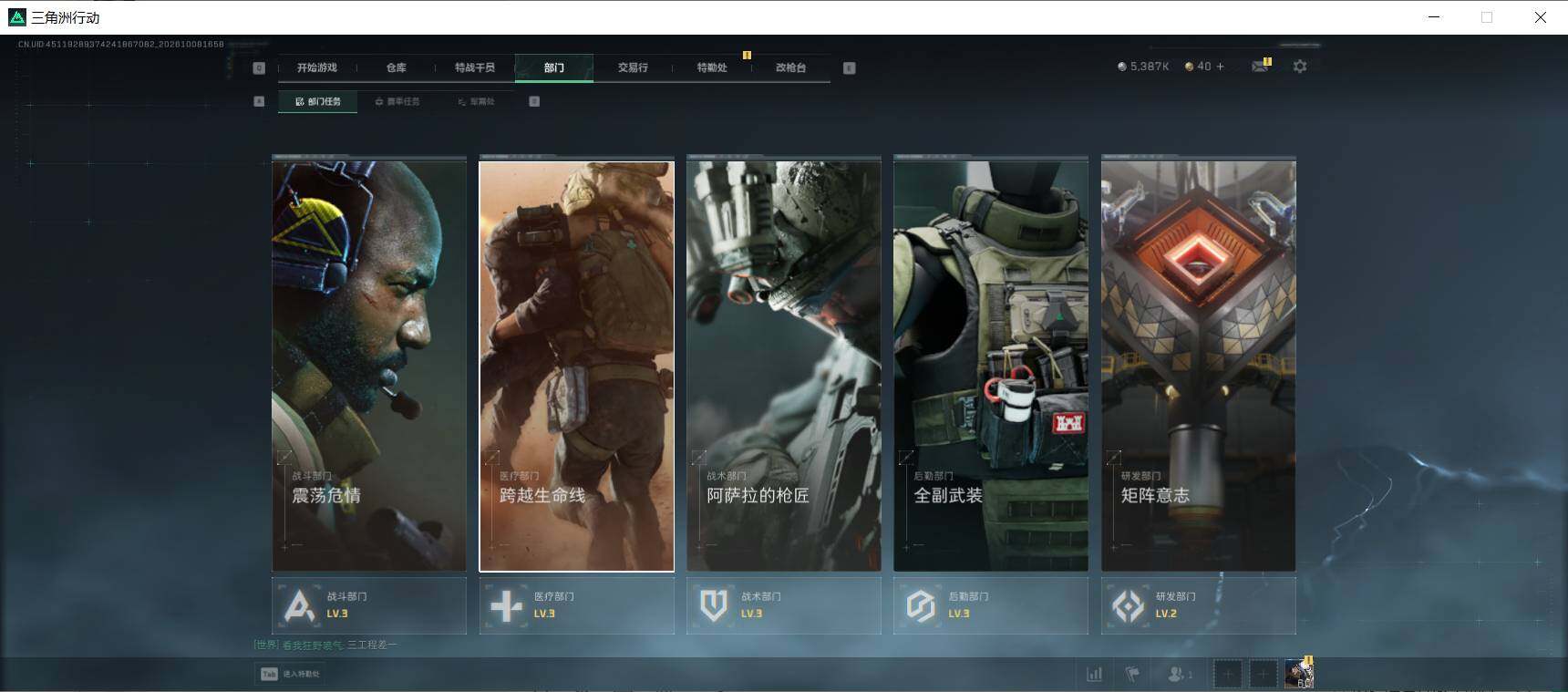The image size is (1568, 692).
Task: Click the 战术部门 LV.3 level panel
Action: click(784, 605)
